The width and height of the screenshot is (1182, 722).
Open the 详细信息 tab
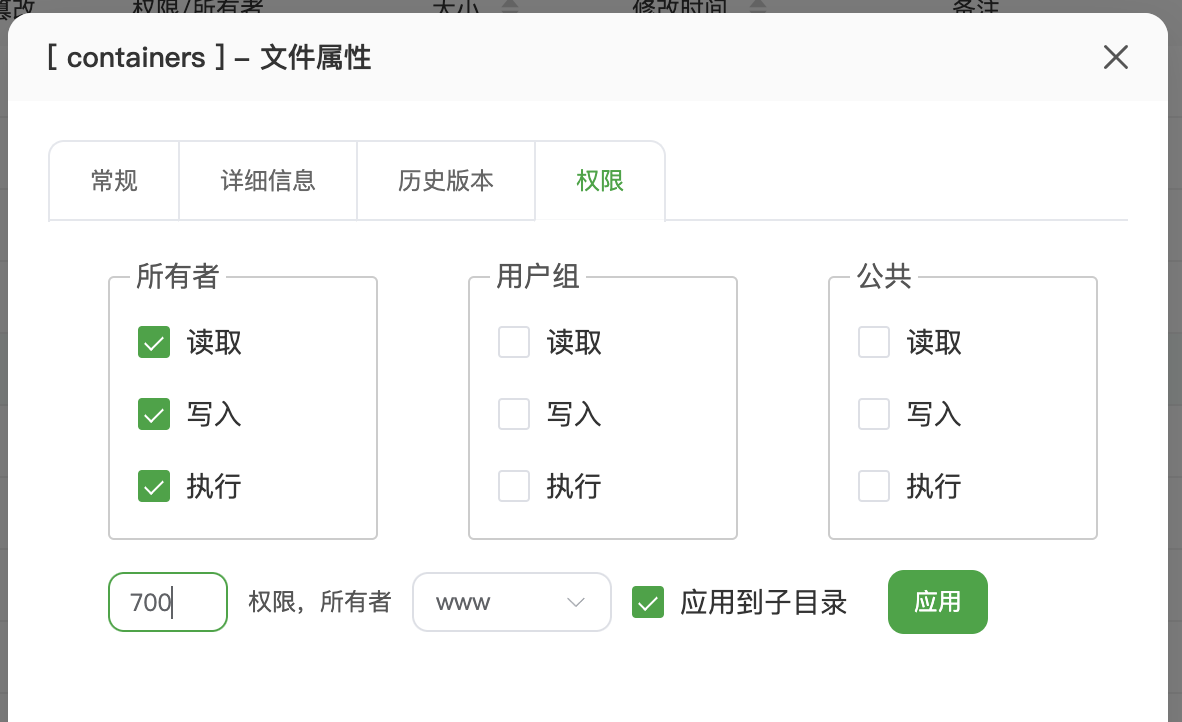click(268, 181)
